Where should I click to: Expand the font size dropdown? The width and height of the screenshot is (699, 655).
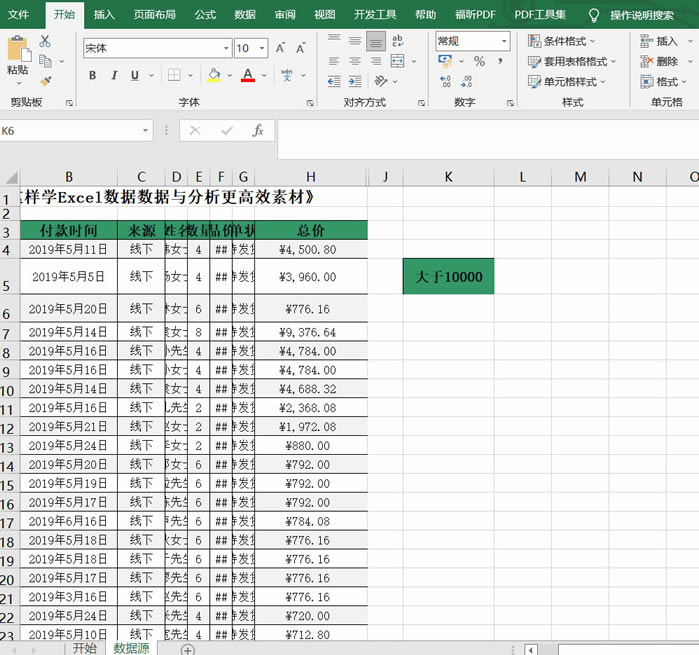263,48
